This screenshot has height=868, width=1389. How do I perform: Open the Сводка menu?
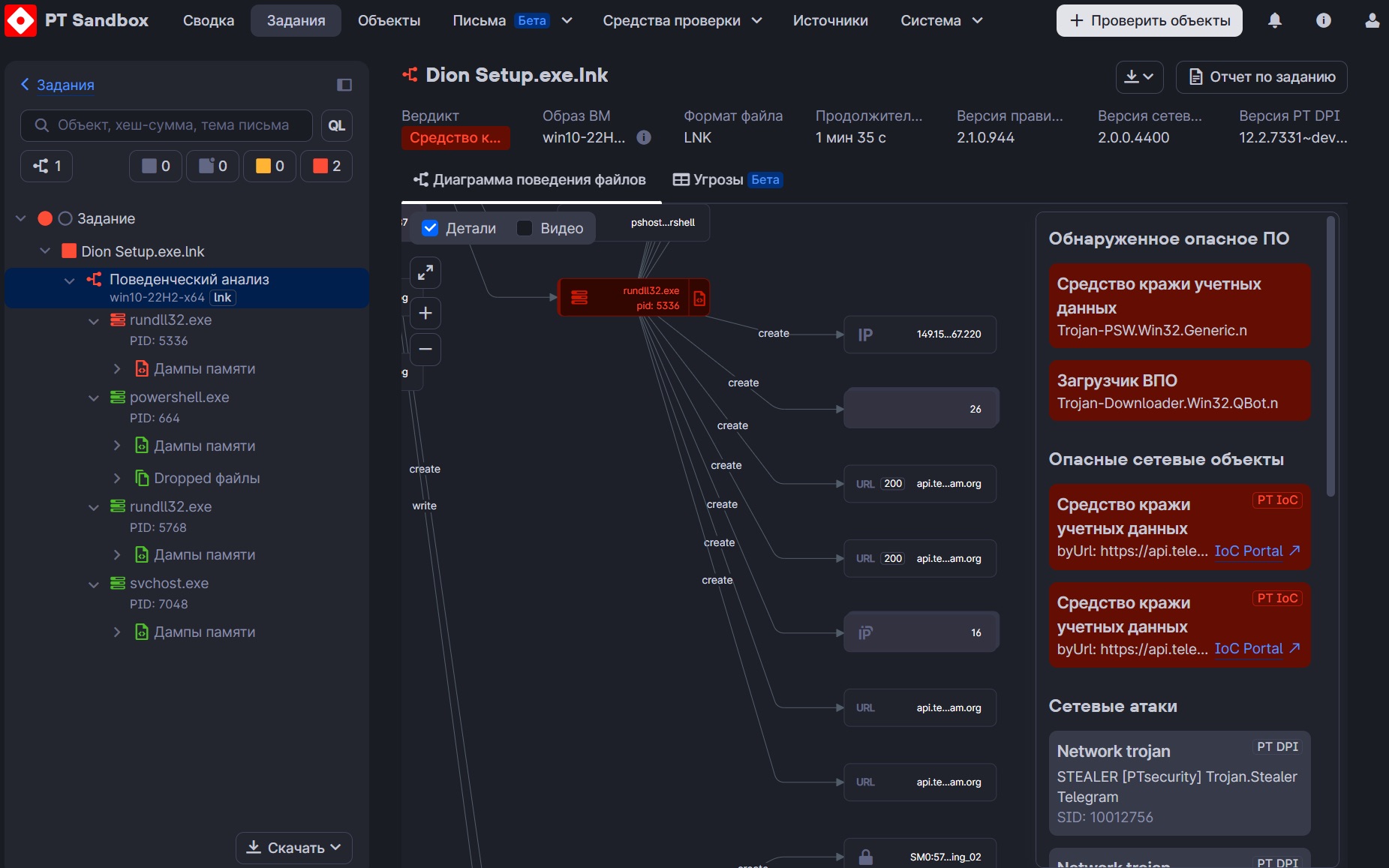pos(209,21)
